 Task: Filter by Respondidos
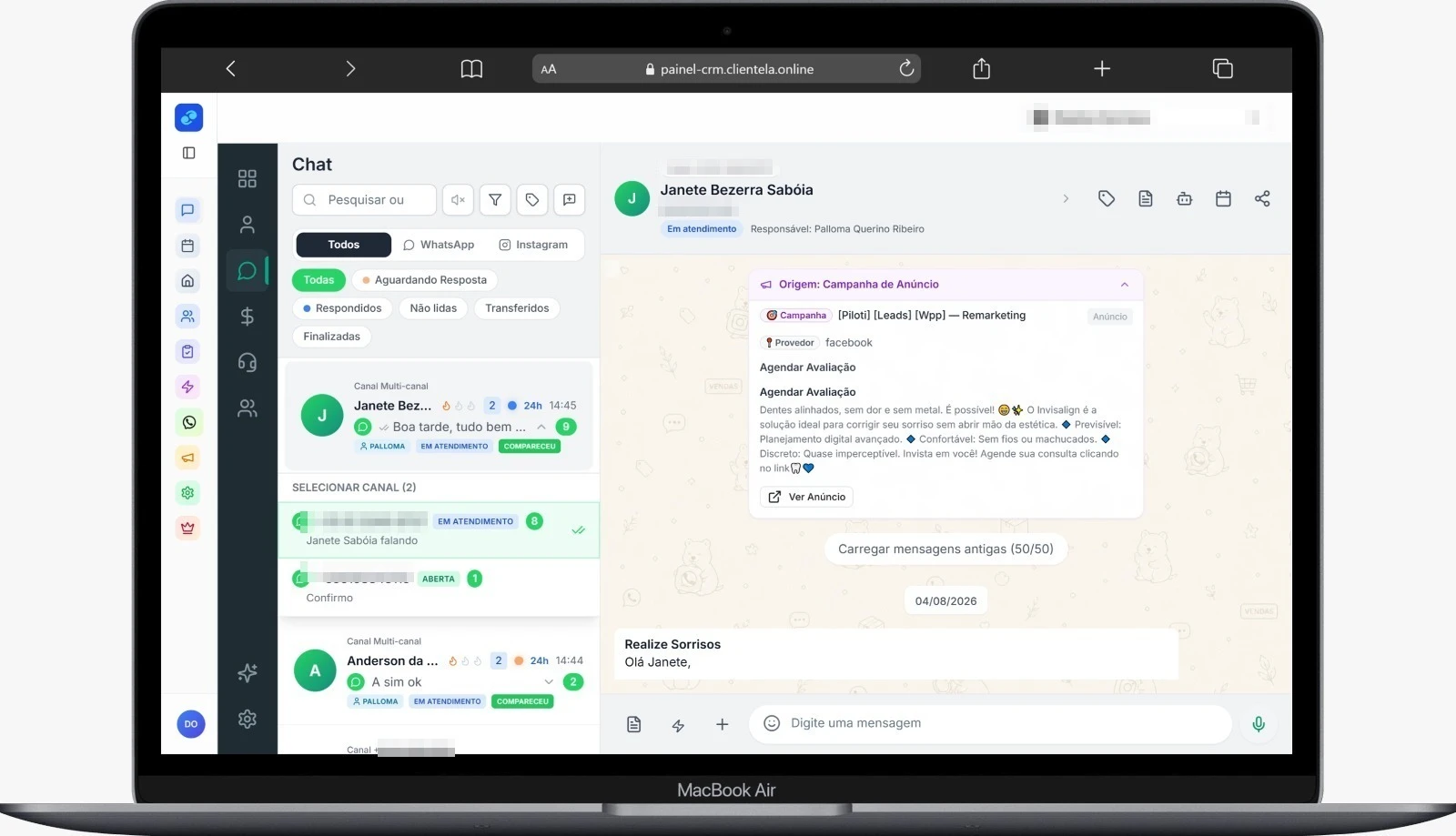[x=341, y=308]
